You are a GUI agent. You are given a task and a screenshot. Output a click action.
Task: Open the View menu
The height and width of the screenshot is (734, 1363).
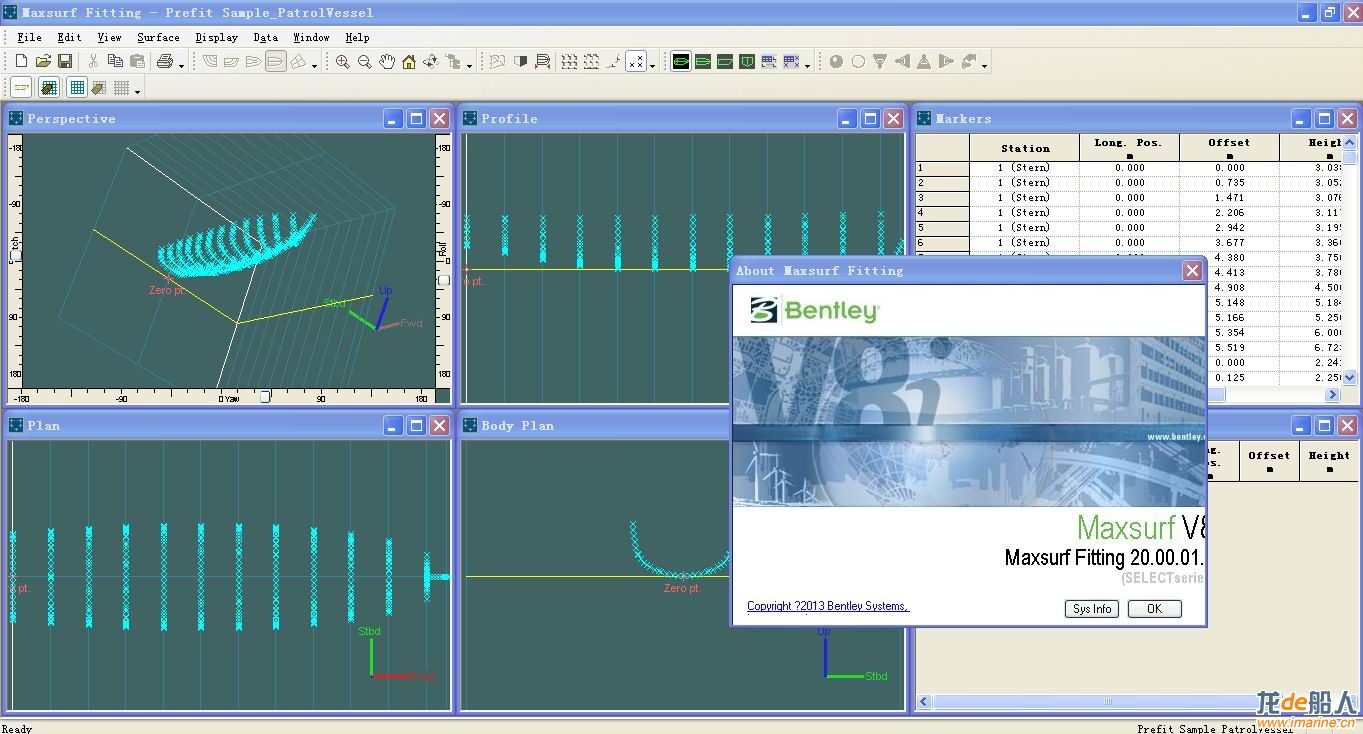tap(109, 37)
